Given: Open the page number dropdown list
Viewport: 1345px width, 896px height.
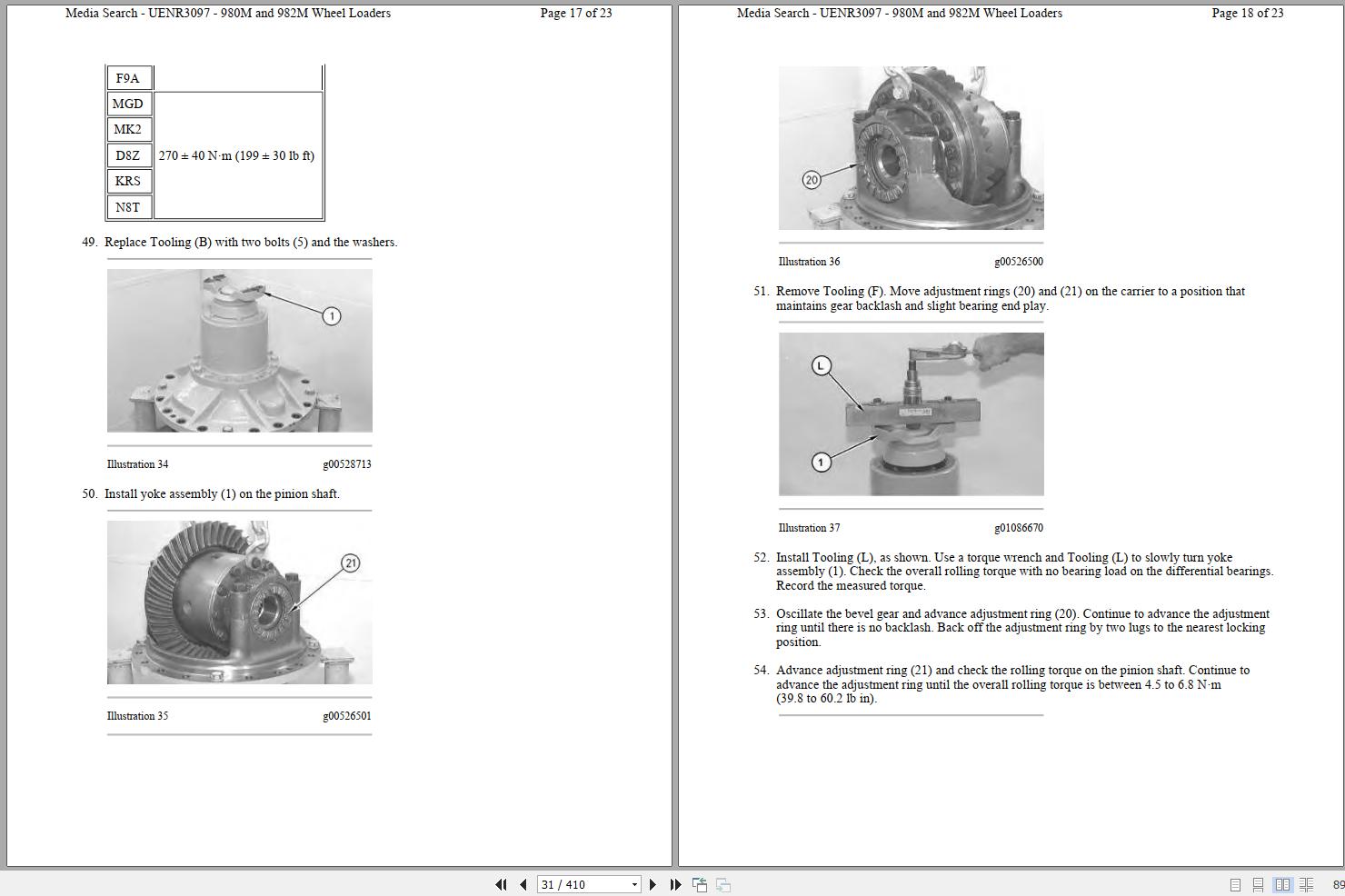Looking at the screenshot, I should (x=634, y=883).
